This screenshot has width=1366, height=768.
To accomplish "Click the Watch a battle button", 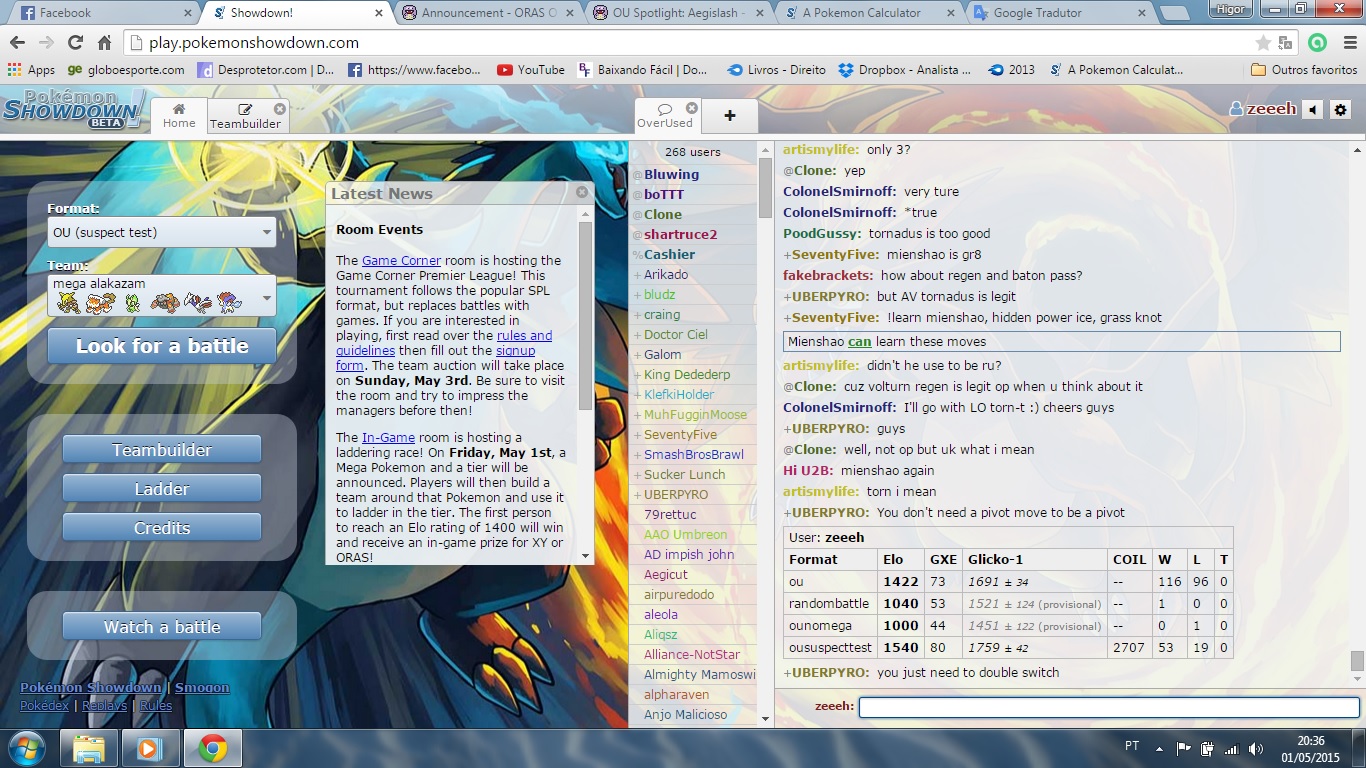I will click(x=162, y=627).
